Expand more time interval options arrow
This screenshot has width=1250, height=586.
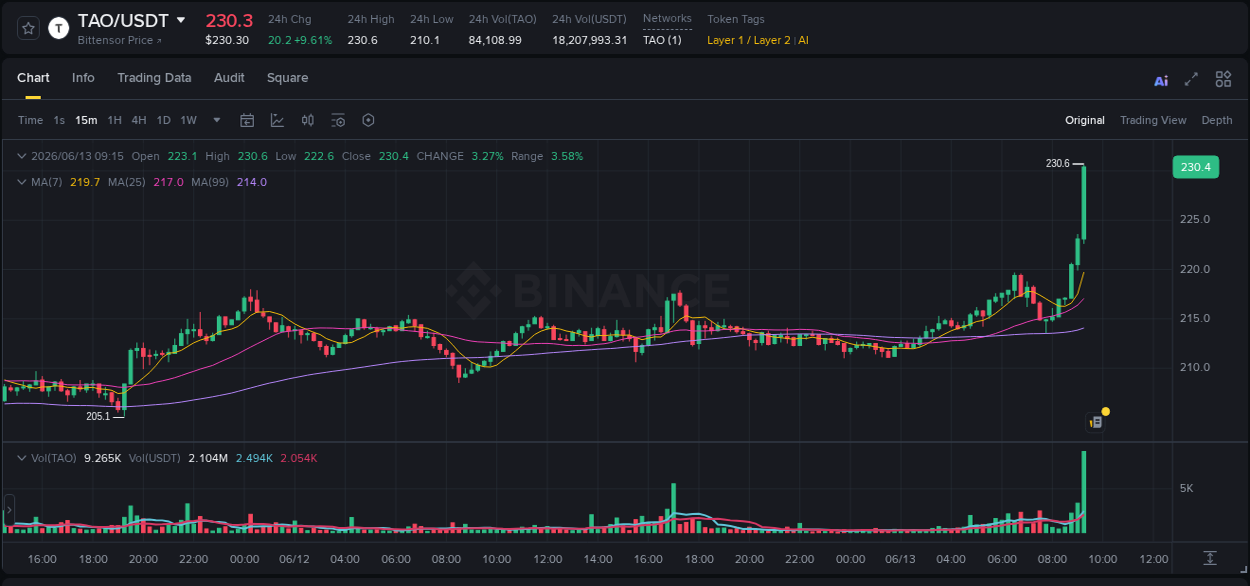coord(217,120)
